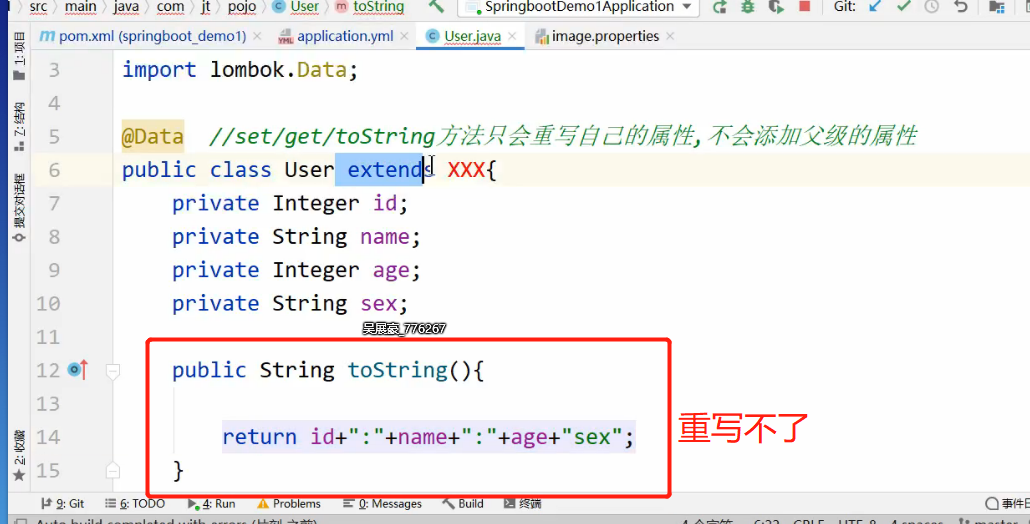Image resolution: width=1030 pixels, height=524 pixels.
Task: Open the 6: TODO tool window
Action: [135, 504]
